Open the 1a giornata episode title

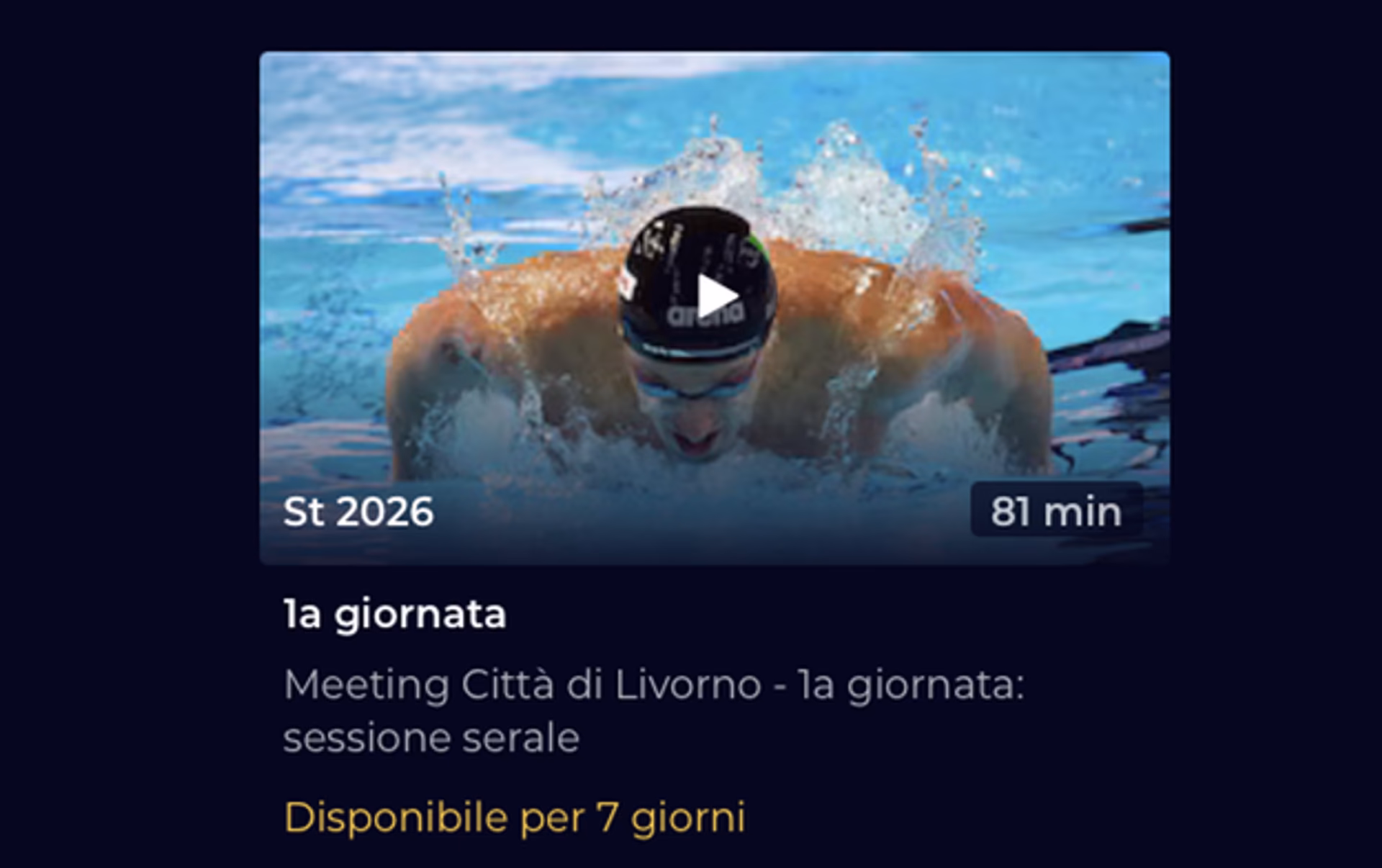pos(395,615)
